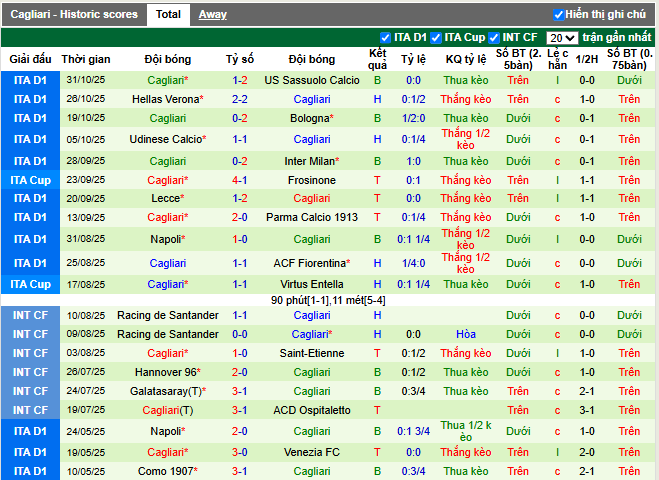
Task: Open Venezia FC team link
Action: 312,452
